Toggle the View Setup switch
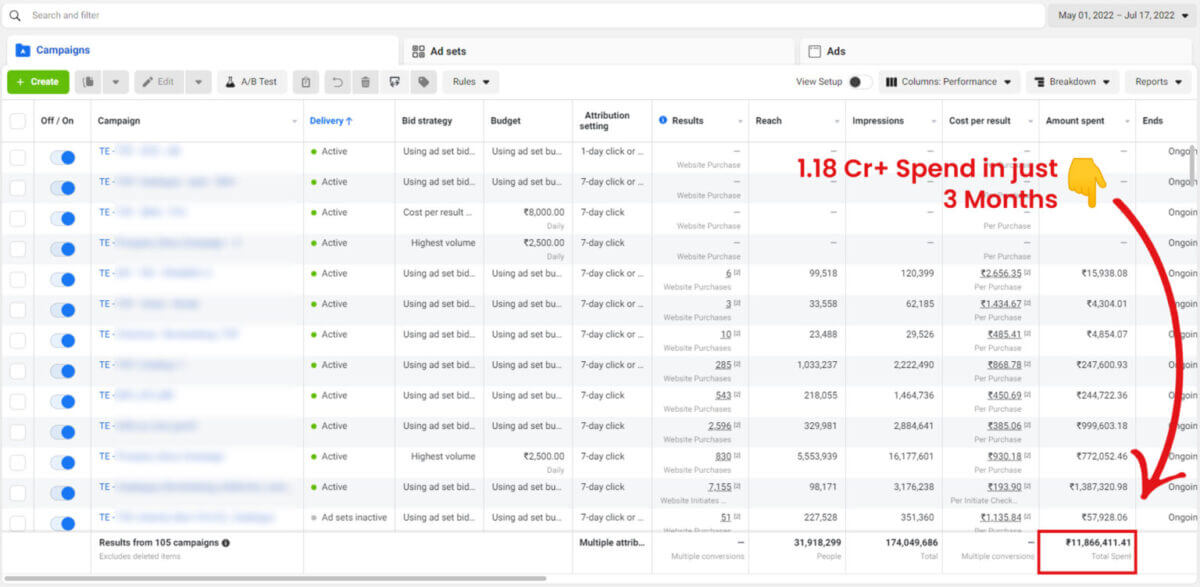Viewport: 1200px width, 587px height. 859,82
